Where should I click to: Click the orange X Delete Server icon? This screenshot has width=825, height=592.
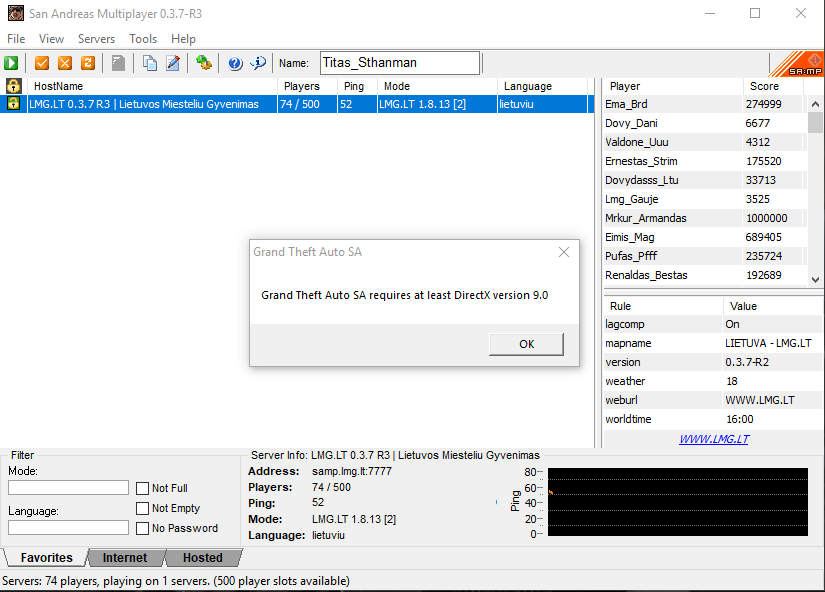tap(65, 63)
